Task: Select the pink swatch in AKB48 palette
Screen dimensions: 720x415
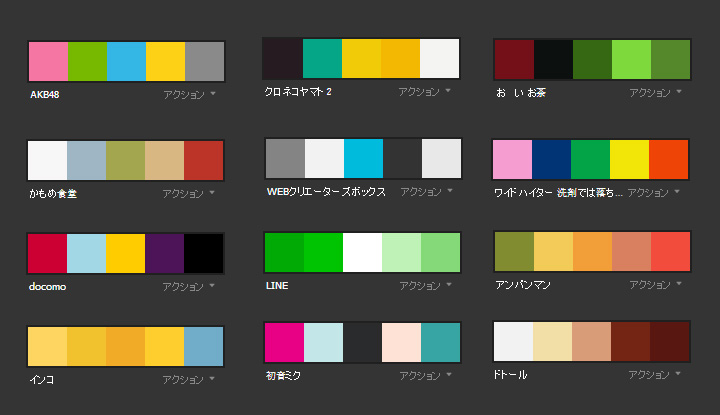Action: click(x=48, y=62)
